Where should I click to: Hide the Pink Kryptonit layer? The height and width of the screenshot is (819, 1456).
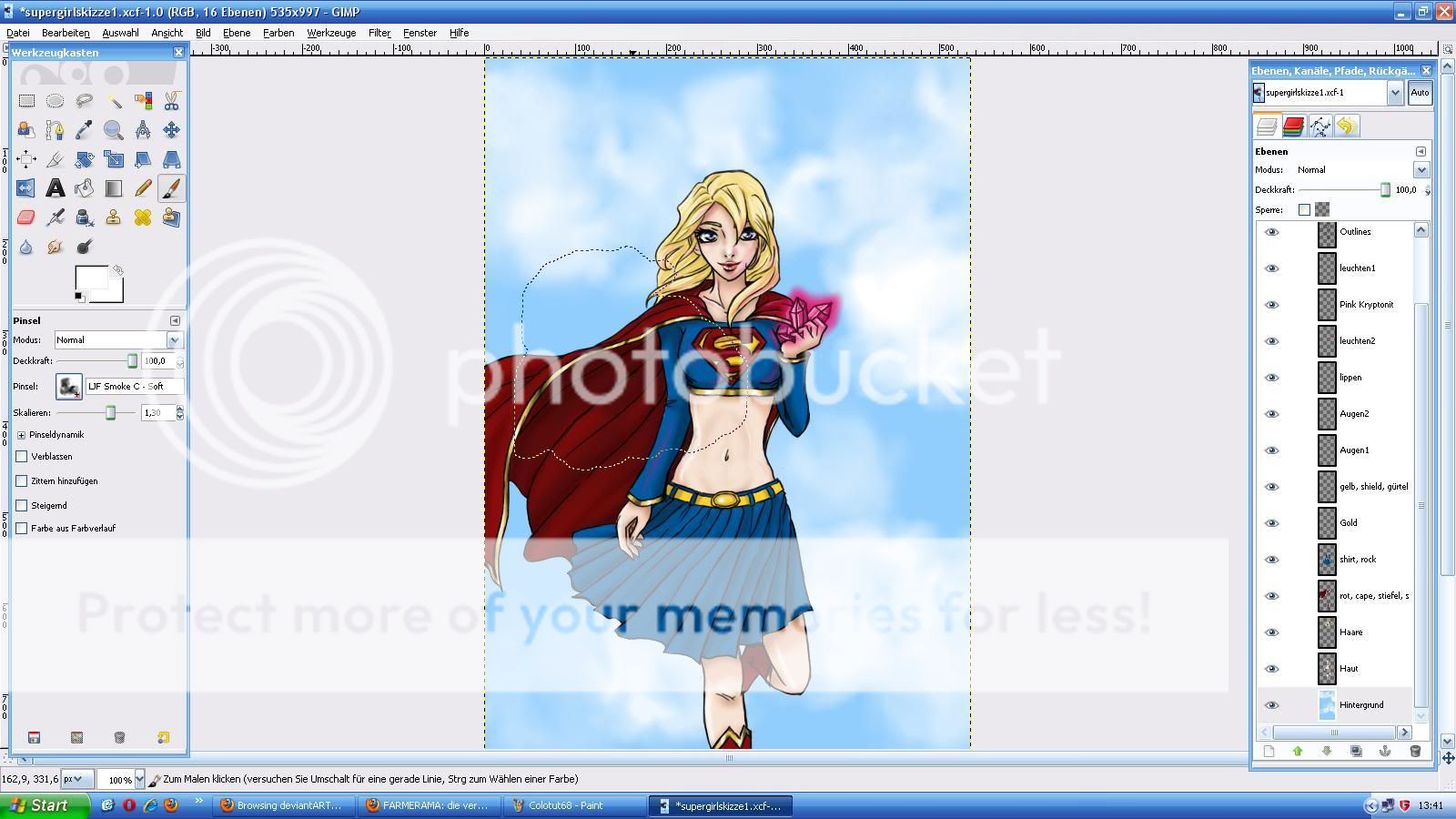(x=1272, y=305)
